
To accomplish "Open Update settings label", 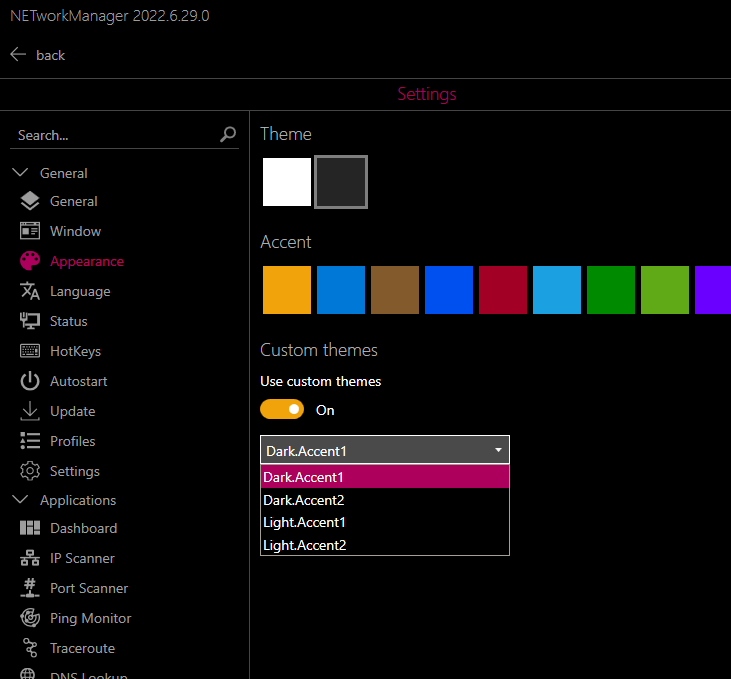I will click(73, 411).
